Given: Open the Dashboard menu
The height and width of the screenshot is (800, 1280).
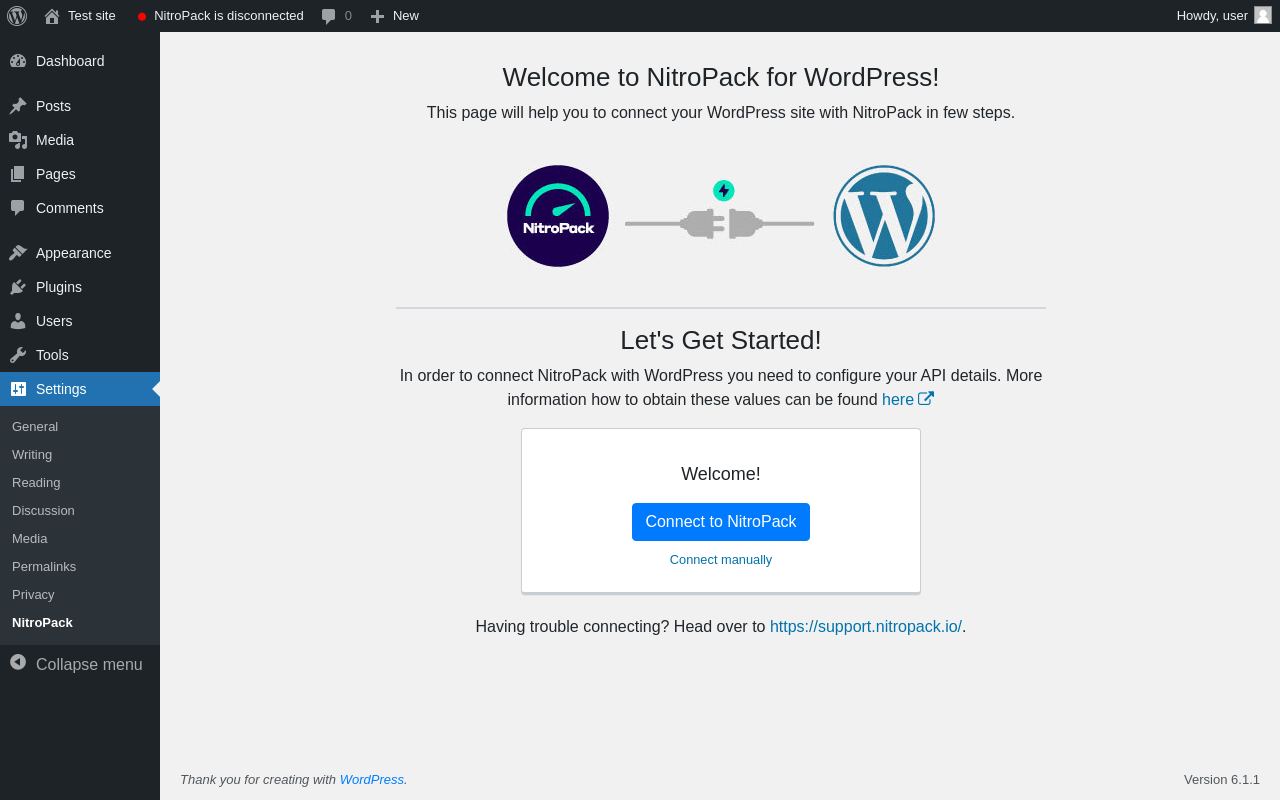Looking at the screenshot, I should coord(80,61).
